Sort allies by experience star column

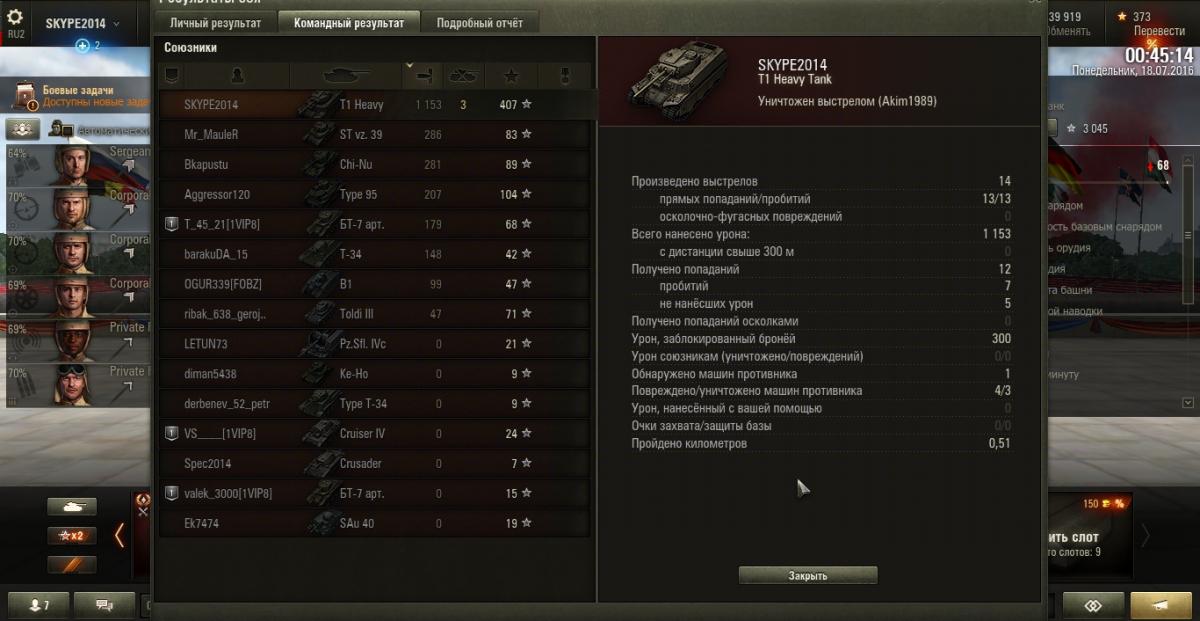(511, 75)
